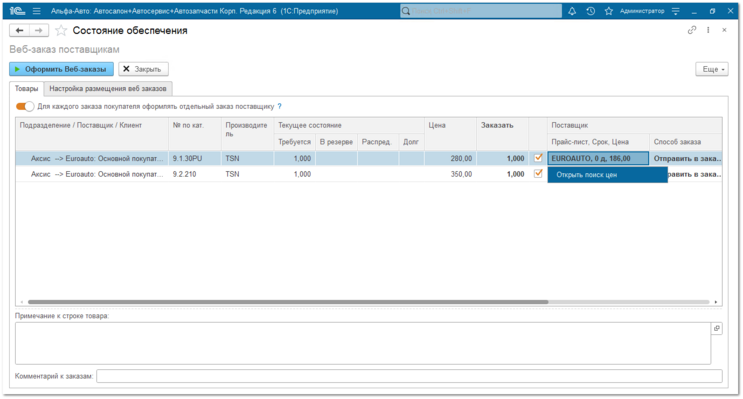Click in Комментарий к заказам field
Image resolution: width=743 pixels, height=399 pixels.
point(409,376)
